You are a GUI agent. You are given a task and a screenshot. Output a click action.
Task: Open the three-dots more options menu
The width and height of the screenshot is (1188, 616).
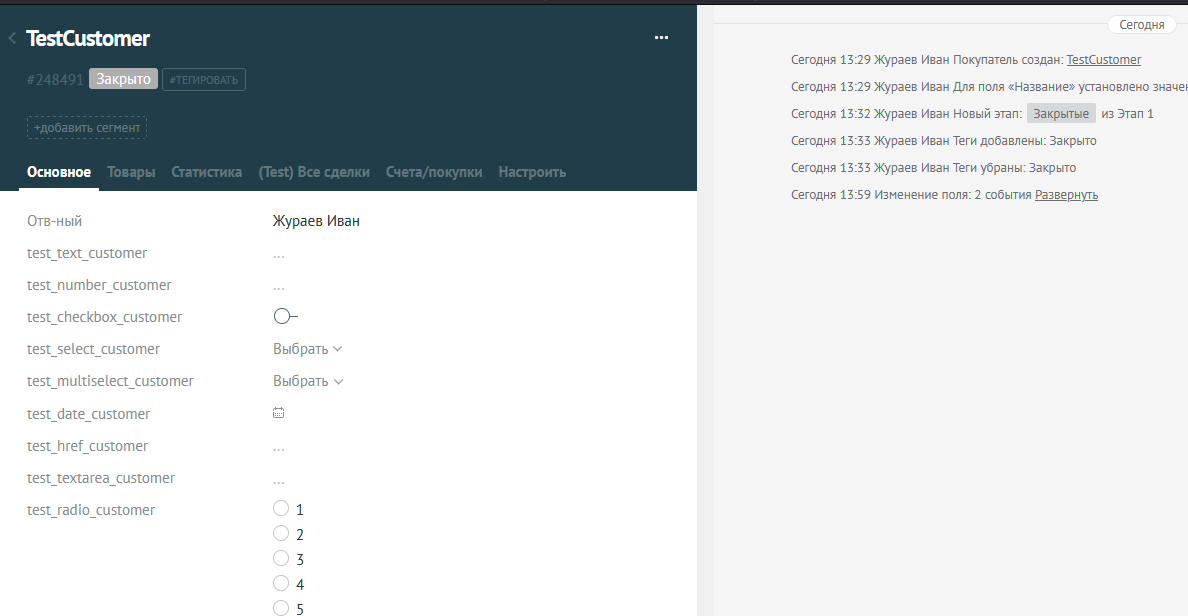pyautogui.click(x=661, y=37)
